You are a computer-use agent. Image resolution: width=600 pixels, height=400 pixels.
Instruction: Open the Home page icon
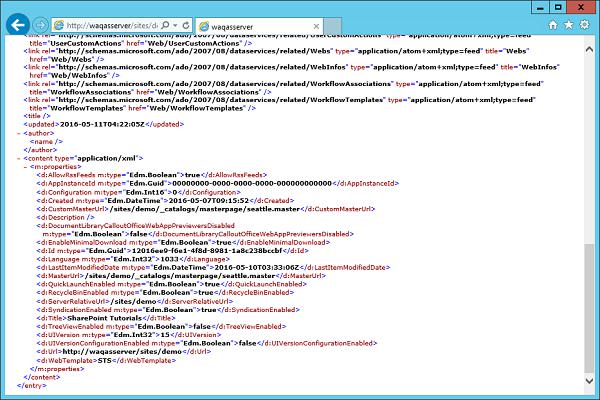pos(553,25)
